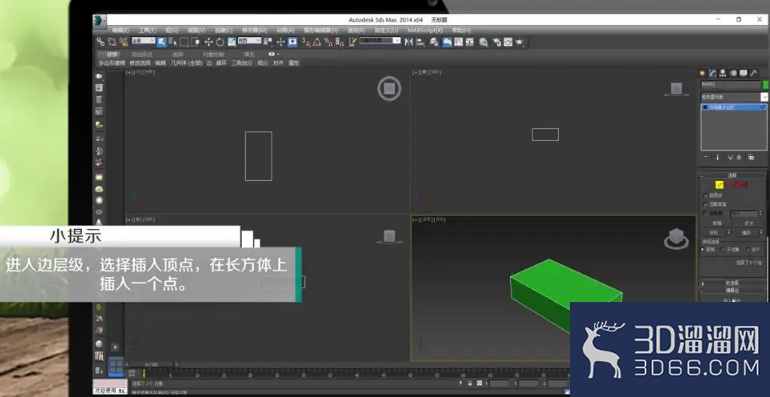770x397 pixels.
Task: Click the 收缩 selection button
Action: coord(717,223)
